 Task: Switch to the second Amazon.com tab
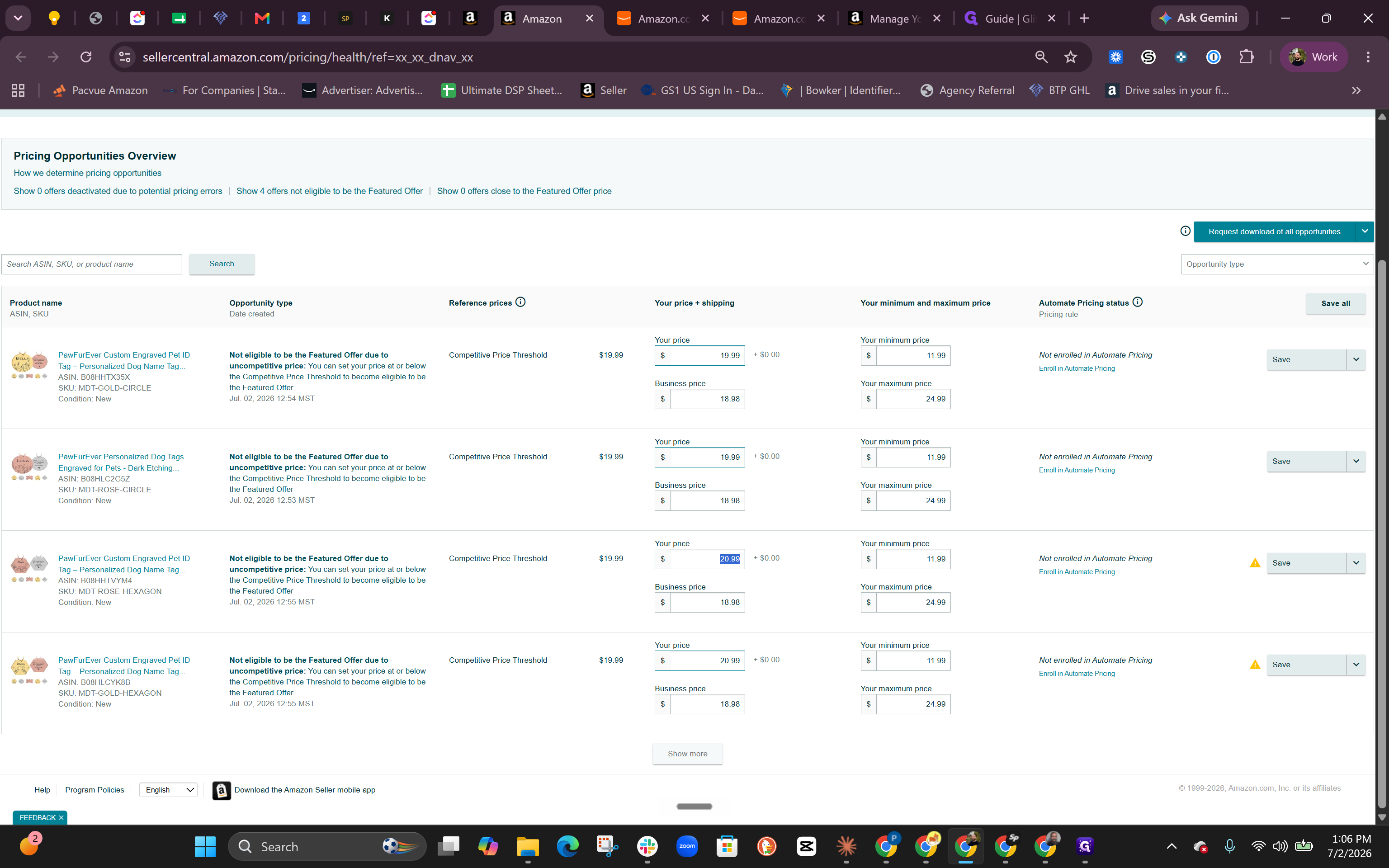(x=779, y=19)
